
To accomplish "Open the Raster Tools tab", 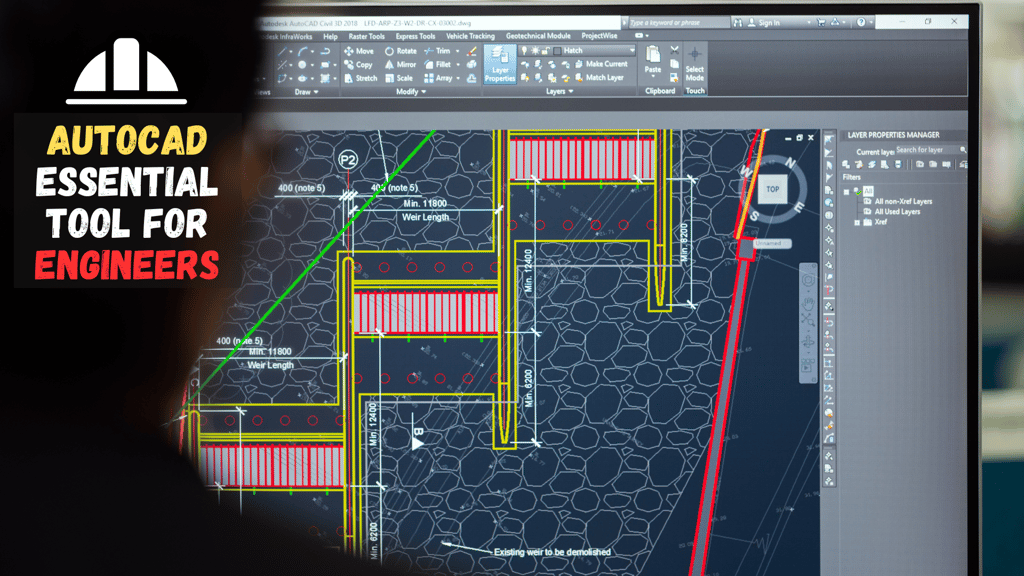I will click(366, 37).
